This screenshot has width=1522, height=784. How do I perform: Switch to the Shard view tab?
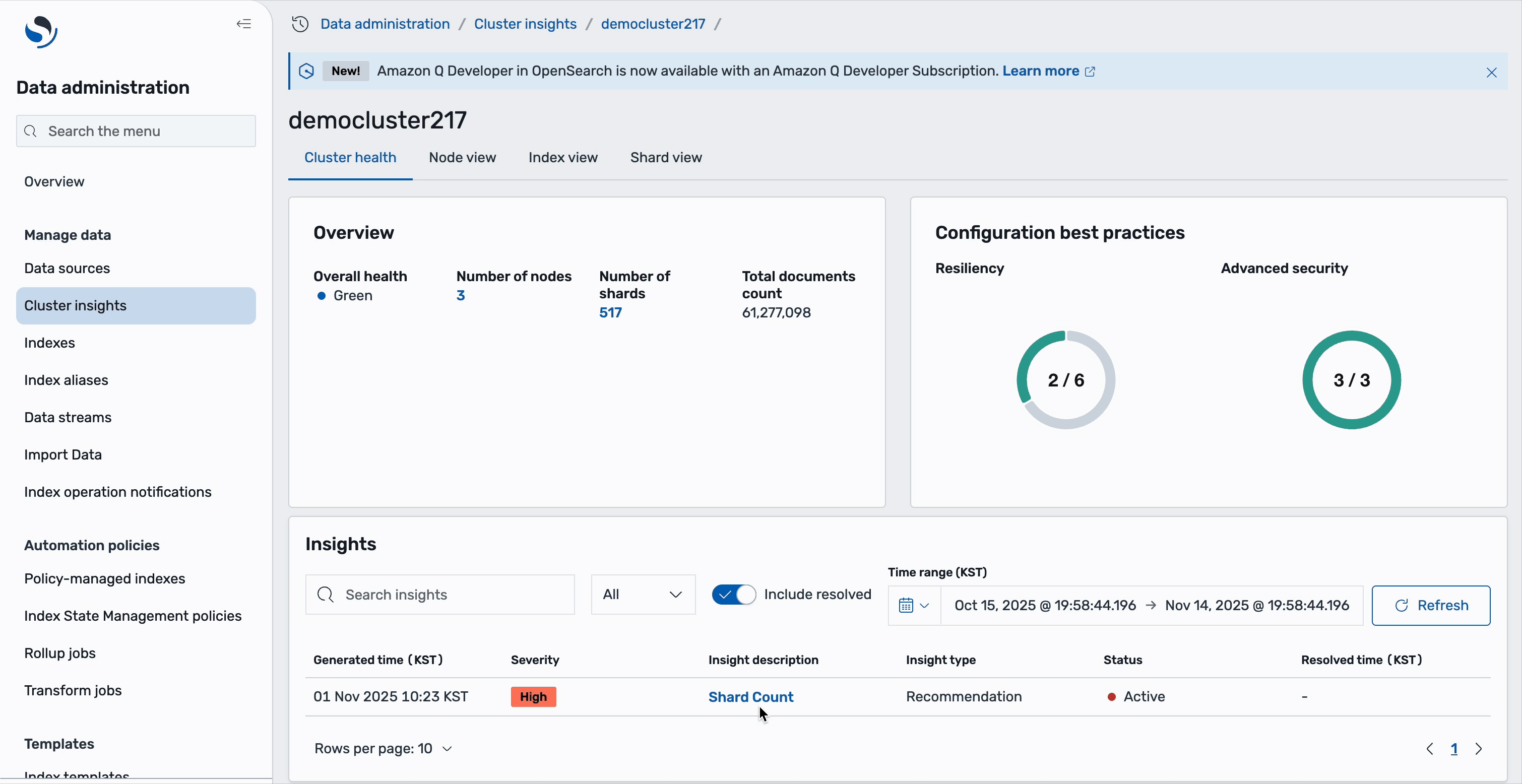point(666,157)
